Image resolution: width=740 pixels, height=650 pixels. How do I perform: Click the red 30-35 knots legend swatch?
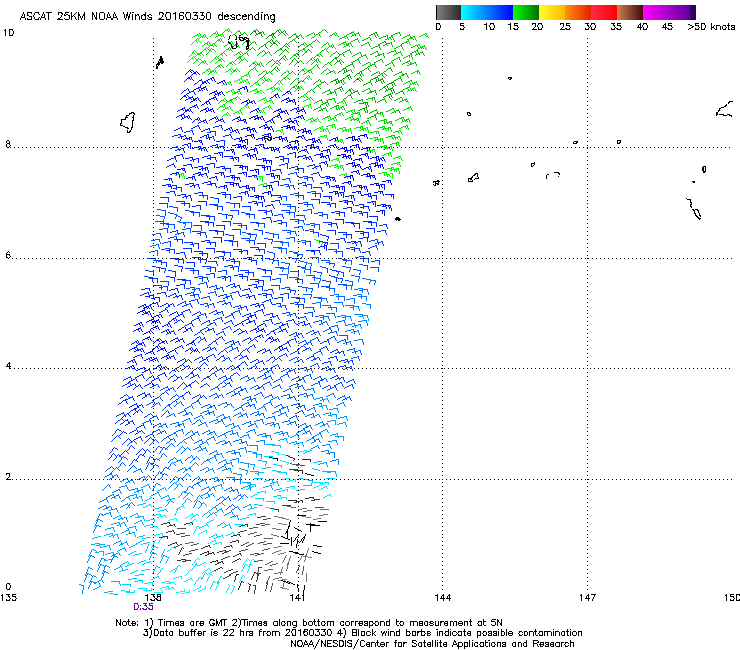click(x=604, y=12)
